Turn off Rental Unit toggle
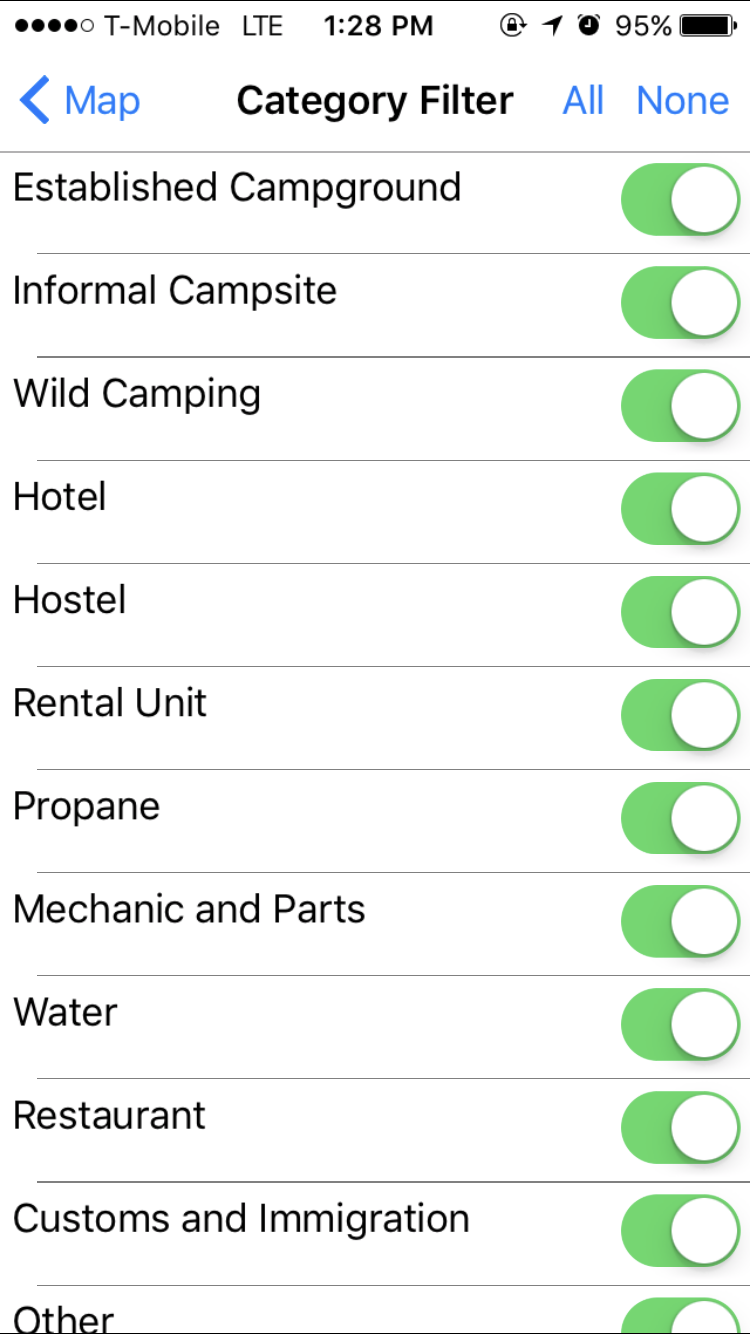750x1334 pixels. tap(680, 715)
